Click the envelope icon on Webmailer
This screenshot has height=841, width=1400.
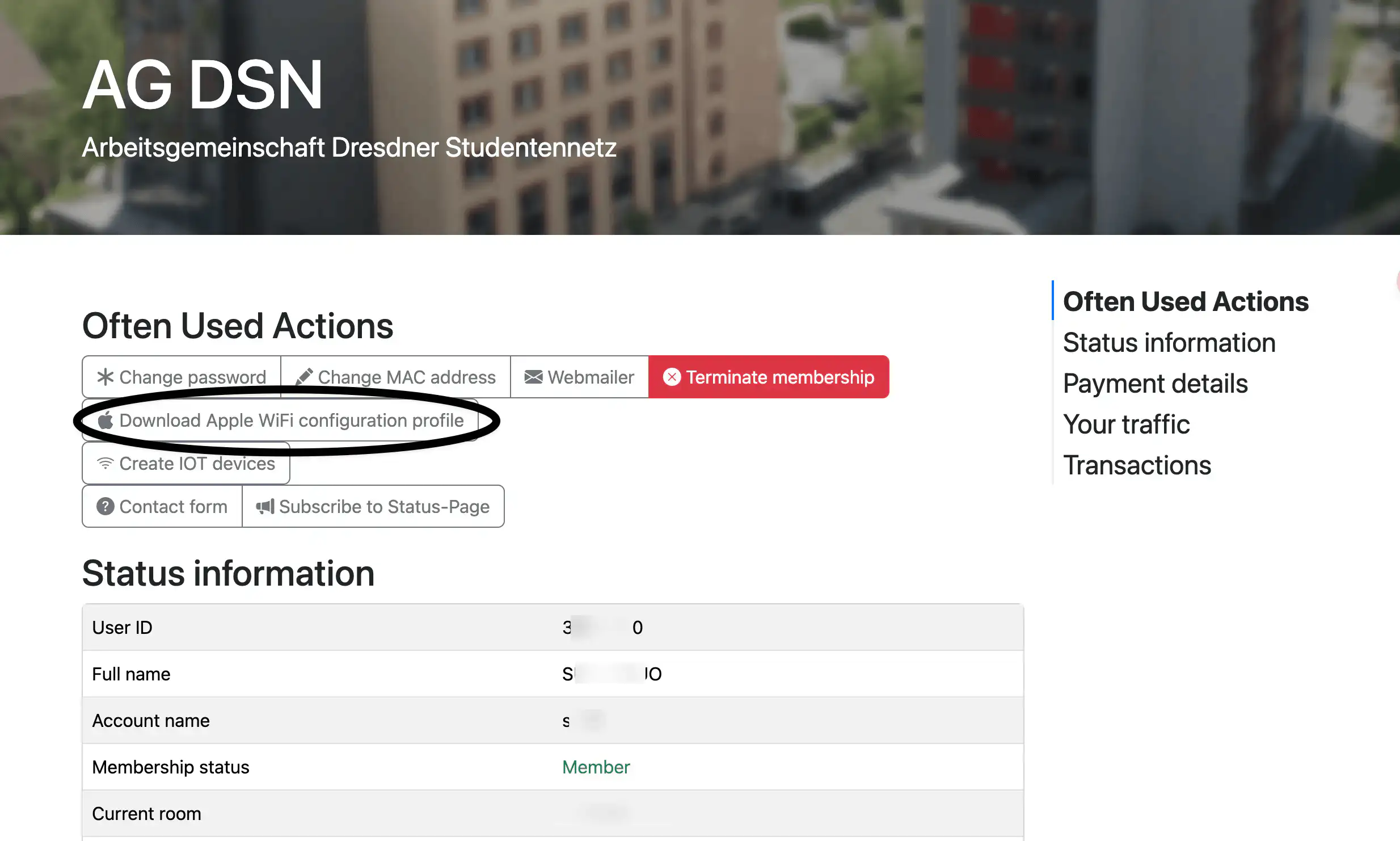(533, 377)
